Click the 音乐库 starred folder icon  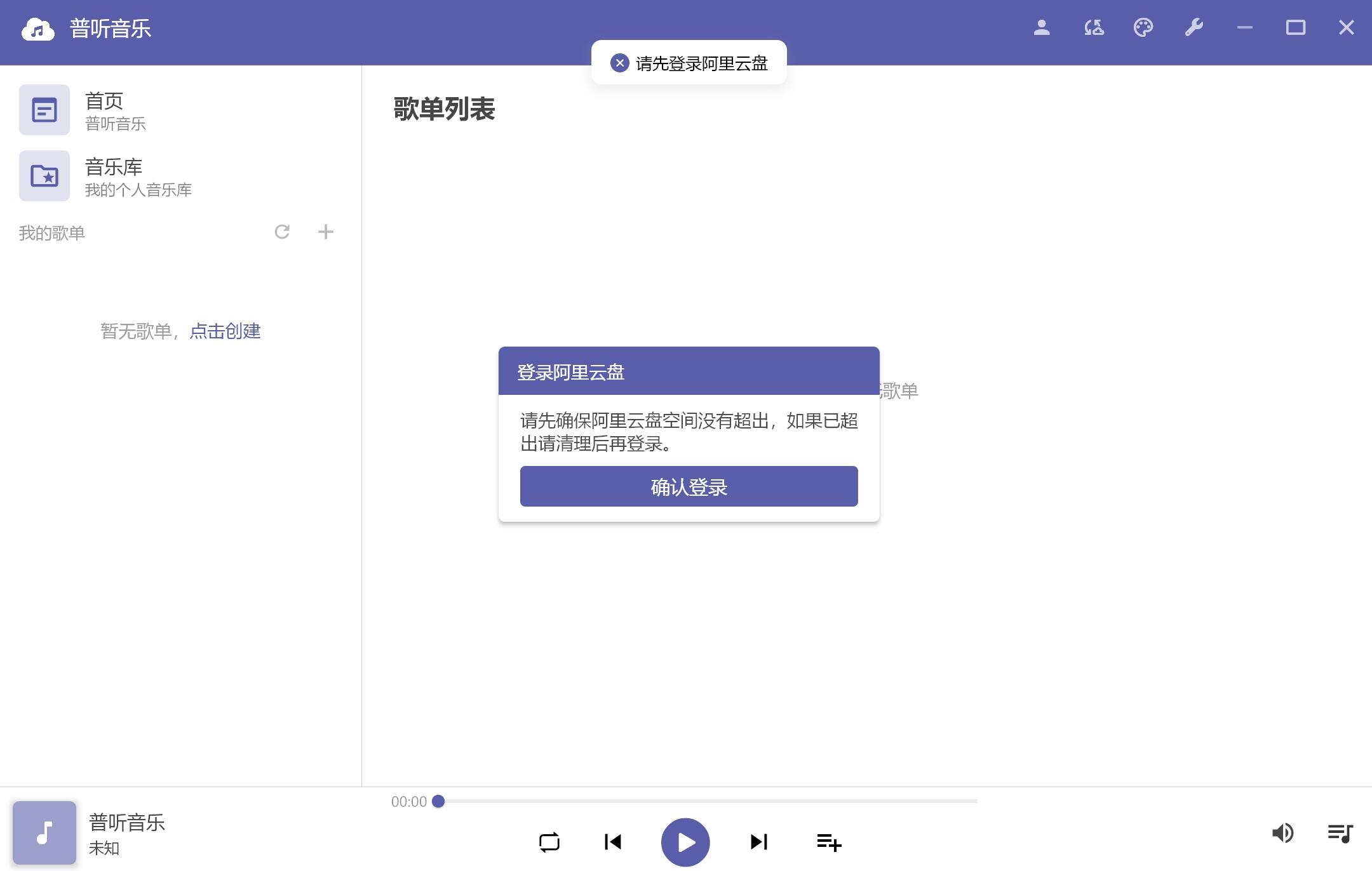[x=44, y=176]
